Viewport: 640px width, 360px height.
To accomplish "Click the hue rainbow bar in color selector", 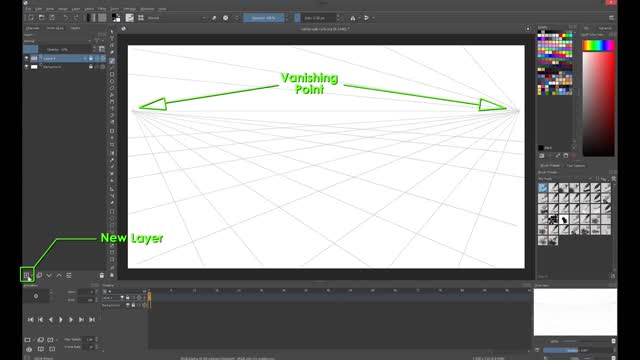I will click(598, 45).
